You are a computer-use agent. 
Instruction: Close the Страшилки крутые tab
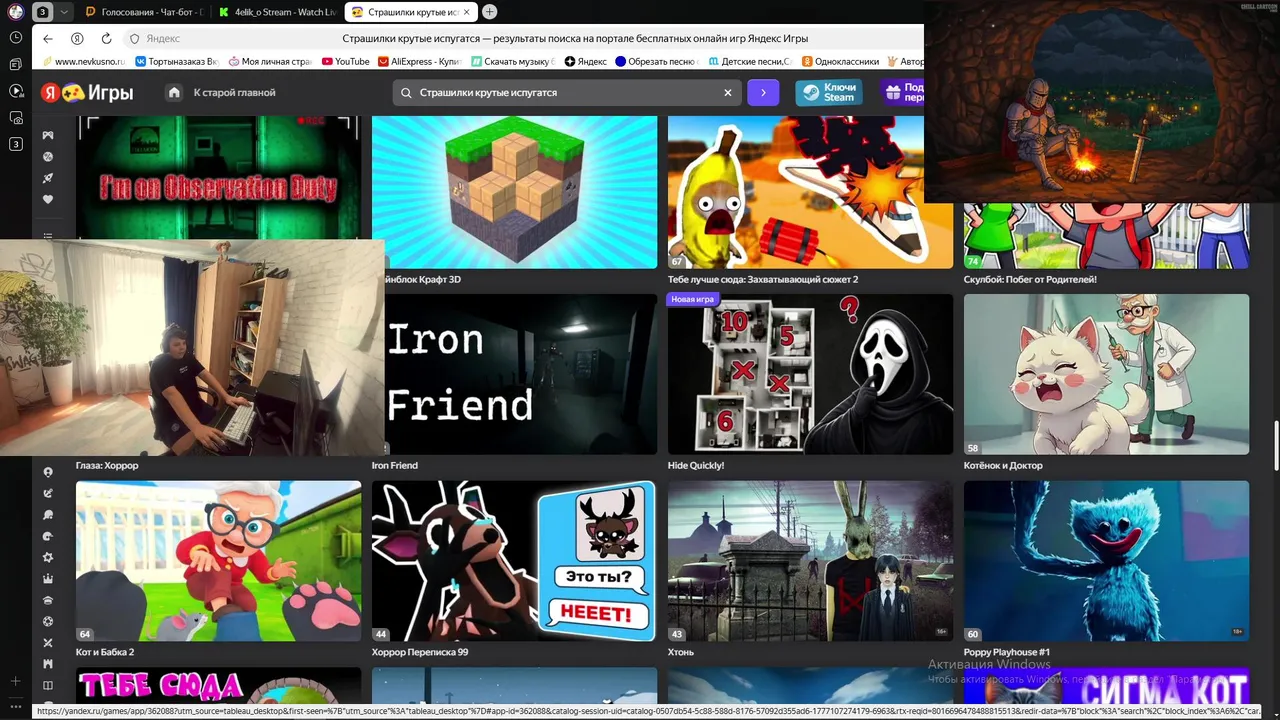(466, 12)
